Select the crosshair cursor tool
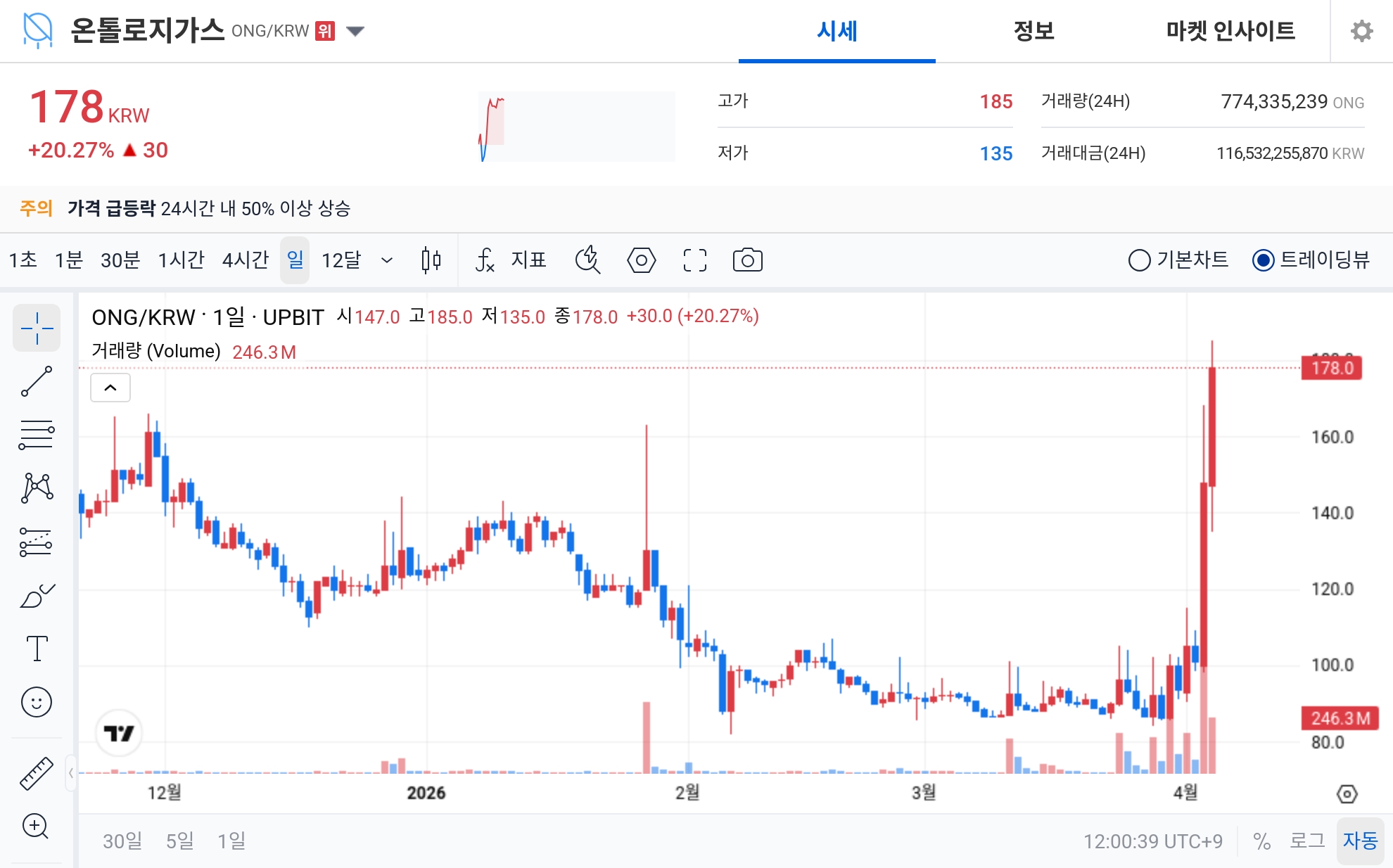 [37, 328]
